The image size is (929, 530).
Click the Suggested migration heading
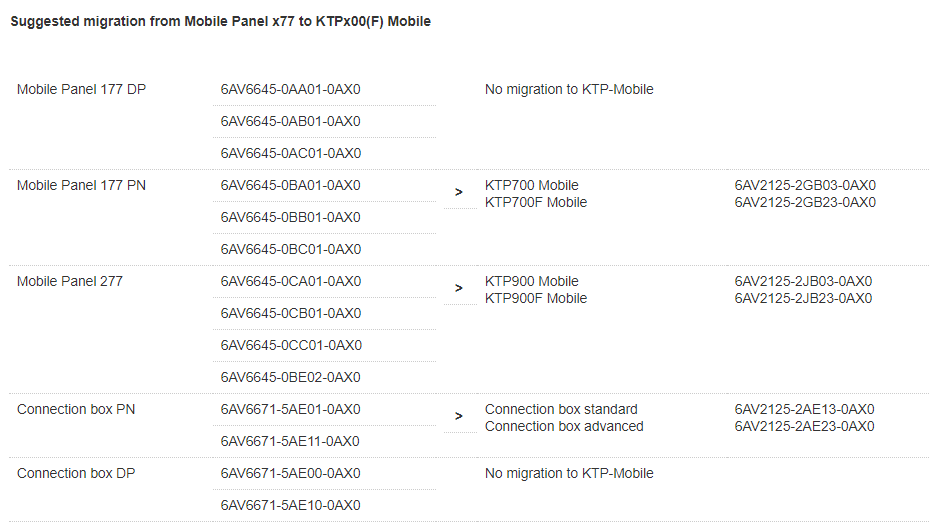pyautogui.click(x=220, y=21)
